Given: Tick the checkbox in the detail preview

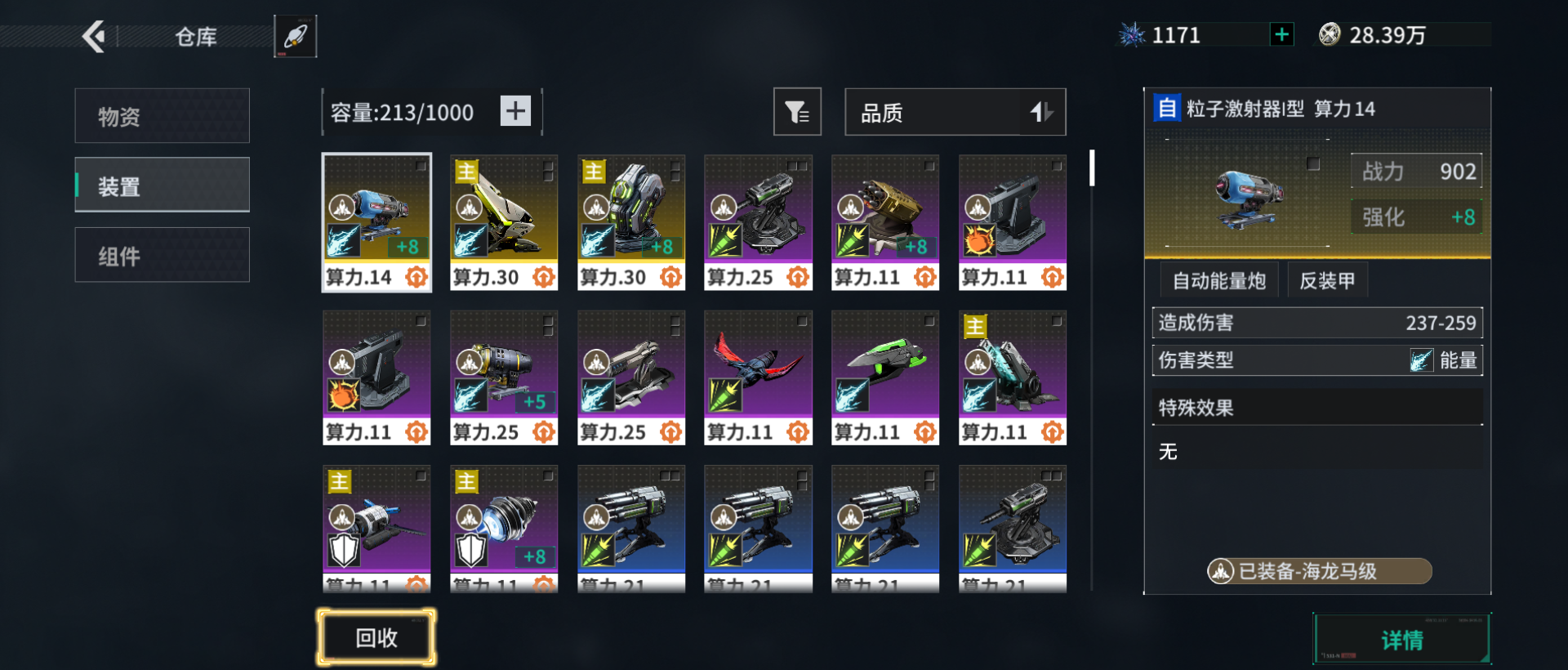Looking at the screenshot, I should [x=1313, y=163].
